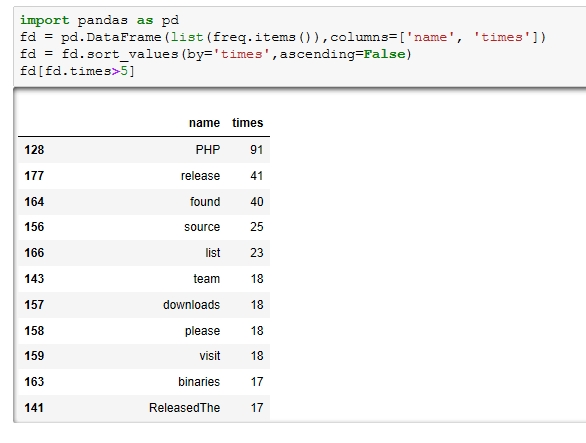586x443 pixels.
Task: Click the times value 23
Action: click(257, 253)
